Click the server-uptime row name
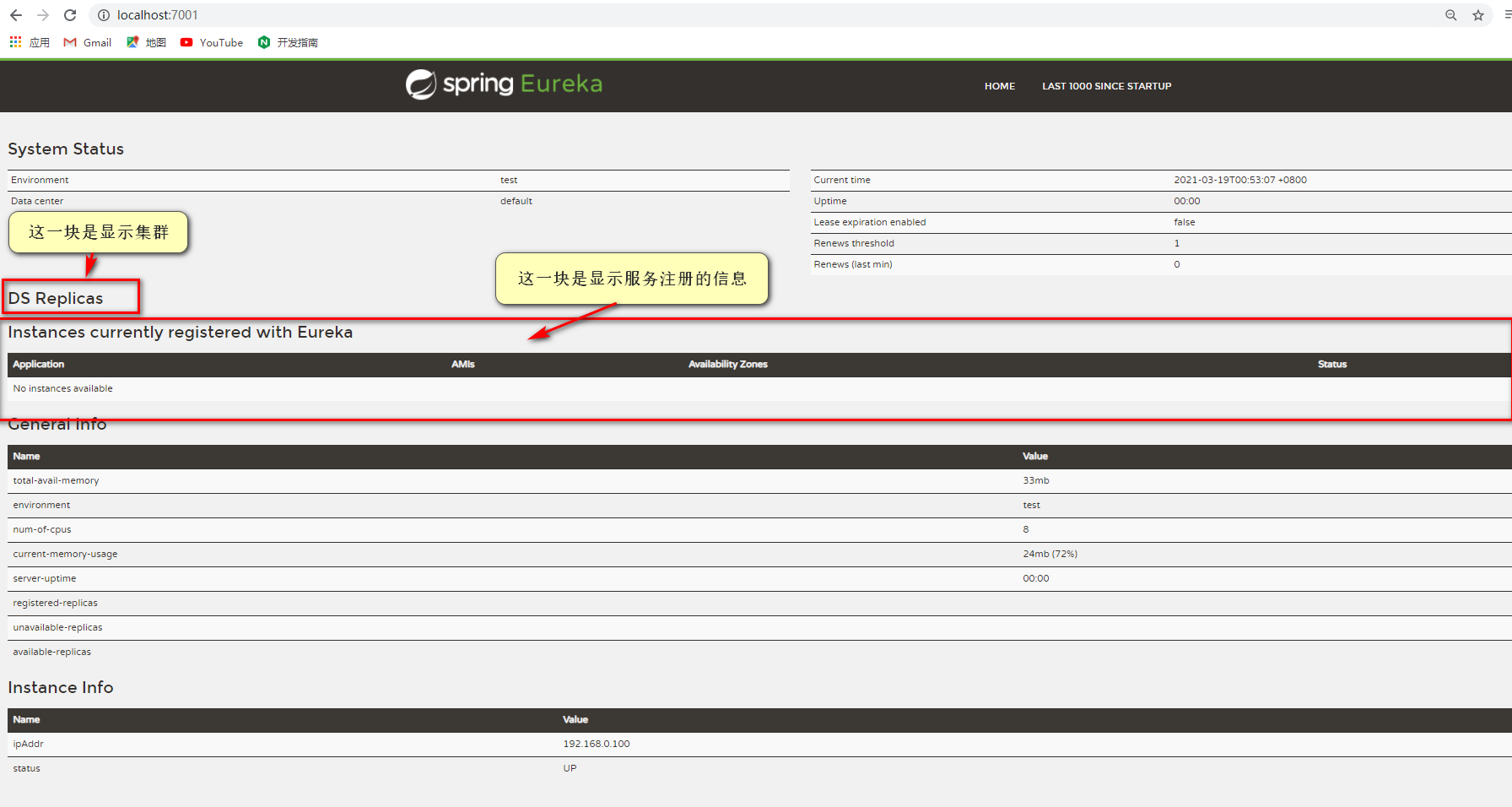The width and height of the screenshot is (1512, 807). point(45,578)
